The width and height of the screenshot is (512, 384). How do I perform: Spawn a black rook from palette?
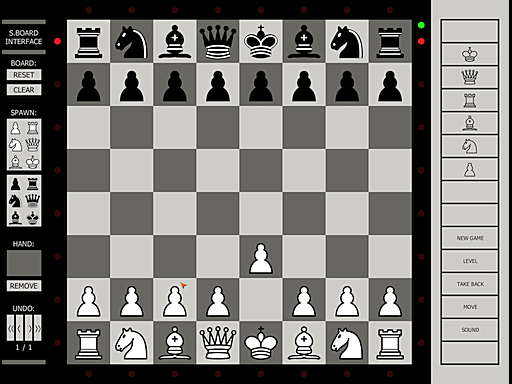pos(32,184)
